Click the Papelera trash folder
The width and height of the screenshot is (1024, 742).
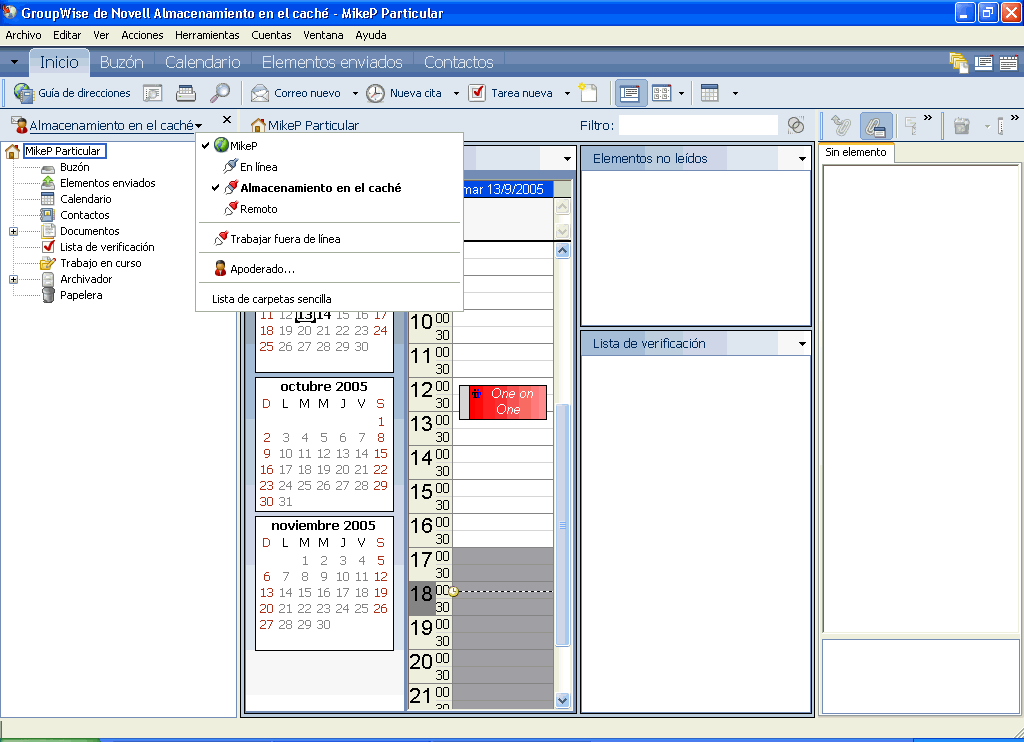(81, 295)
